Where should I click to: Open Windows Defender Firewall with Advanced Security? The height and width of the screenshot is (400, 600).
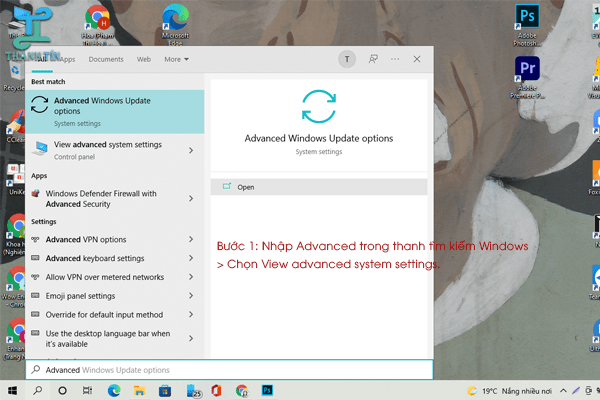(108, 199)
